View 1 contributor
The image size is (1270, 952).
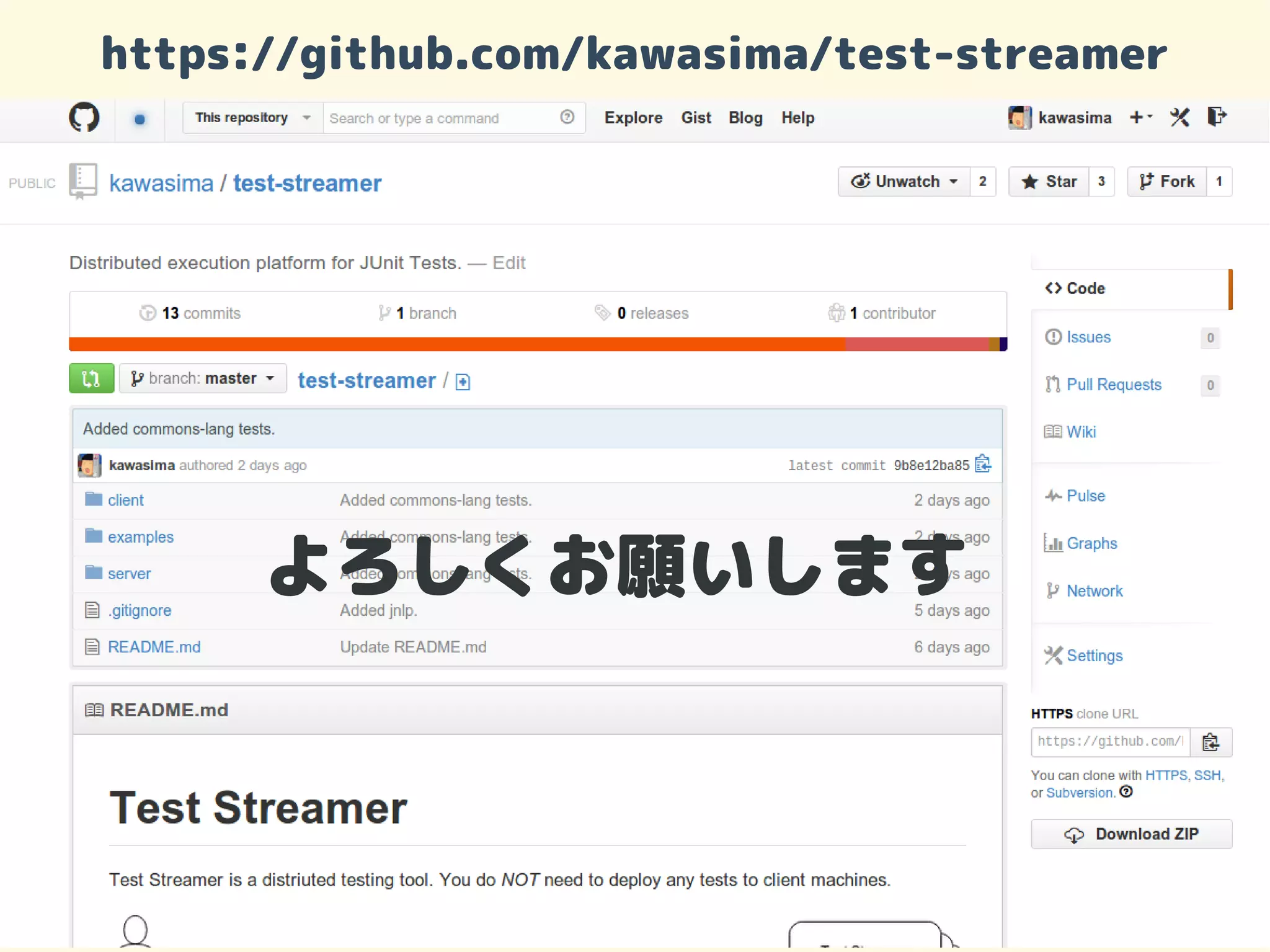[x=882, y=313]
